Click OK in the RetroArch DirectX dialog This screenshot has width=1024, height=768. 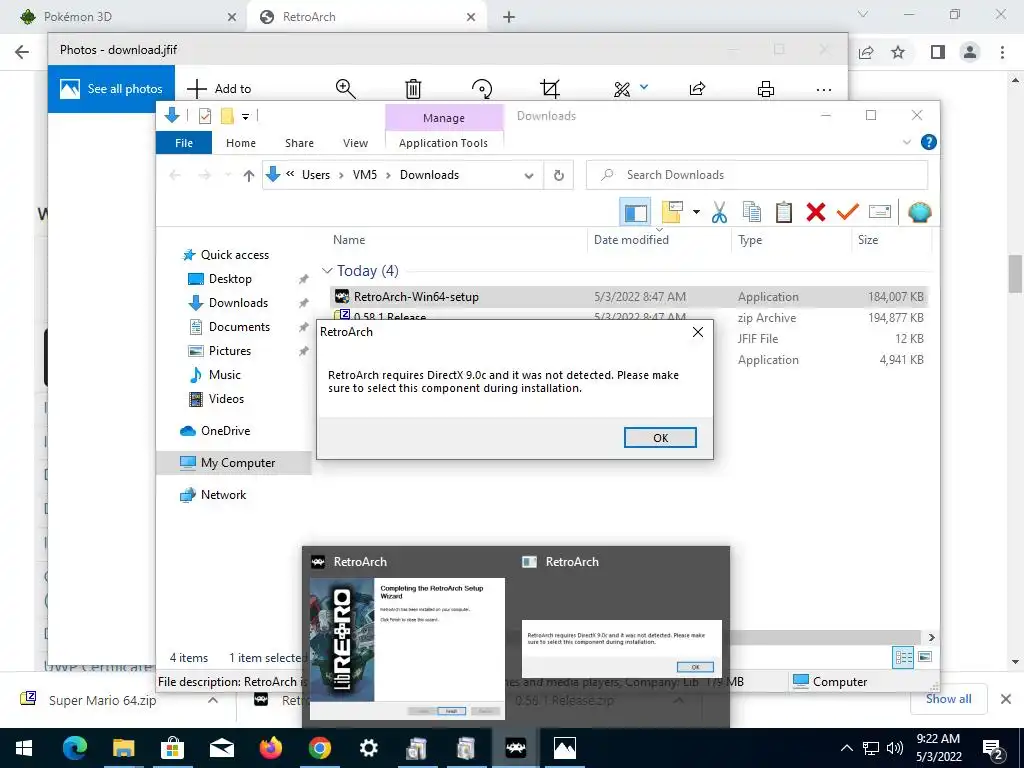pos(660,438)
